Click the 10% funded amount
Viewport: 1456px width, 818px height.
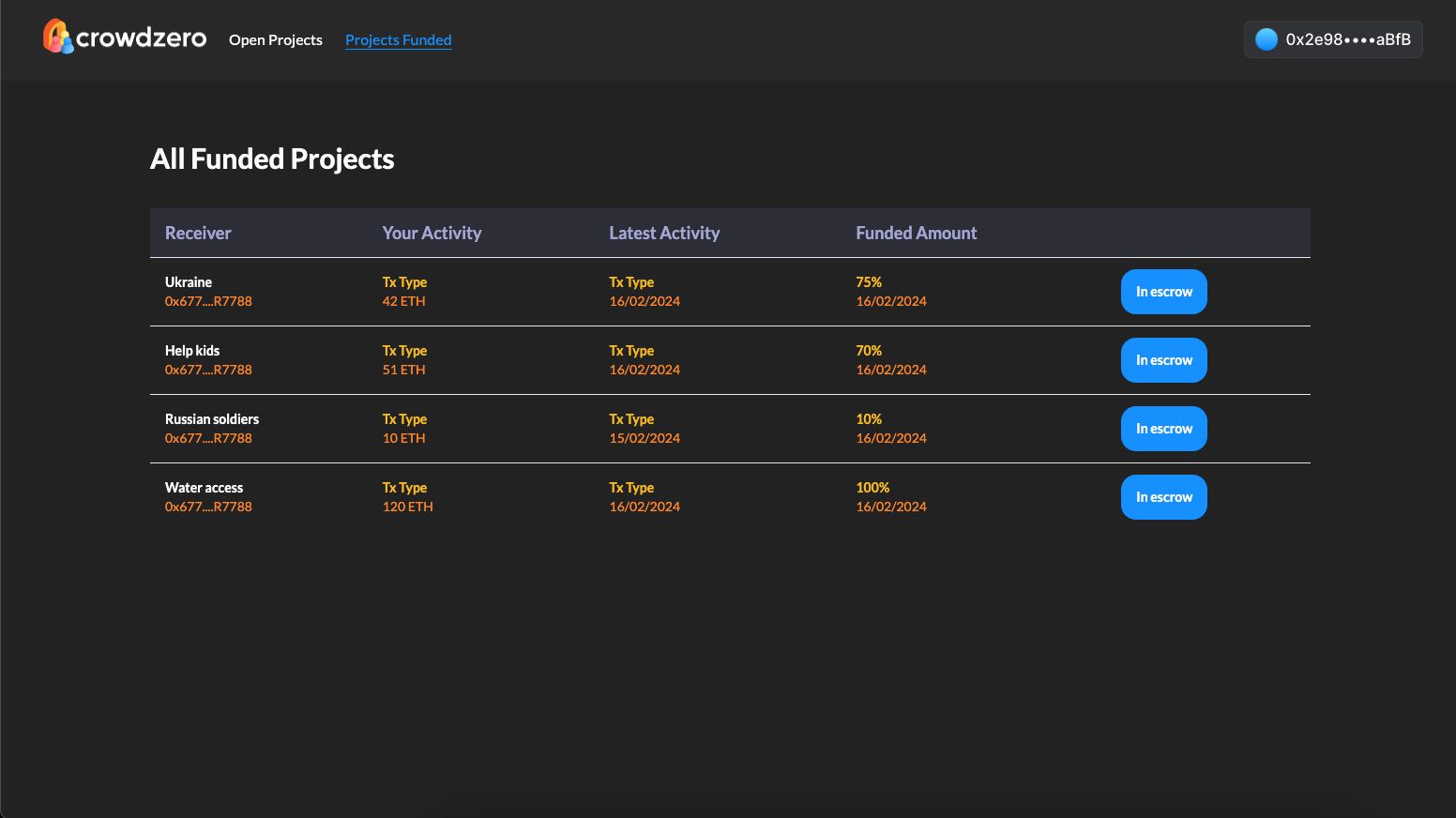[869, 418]
